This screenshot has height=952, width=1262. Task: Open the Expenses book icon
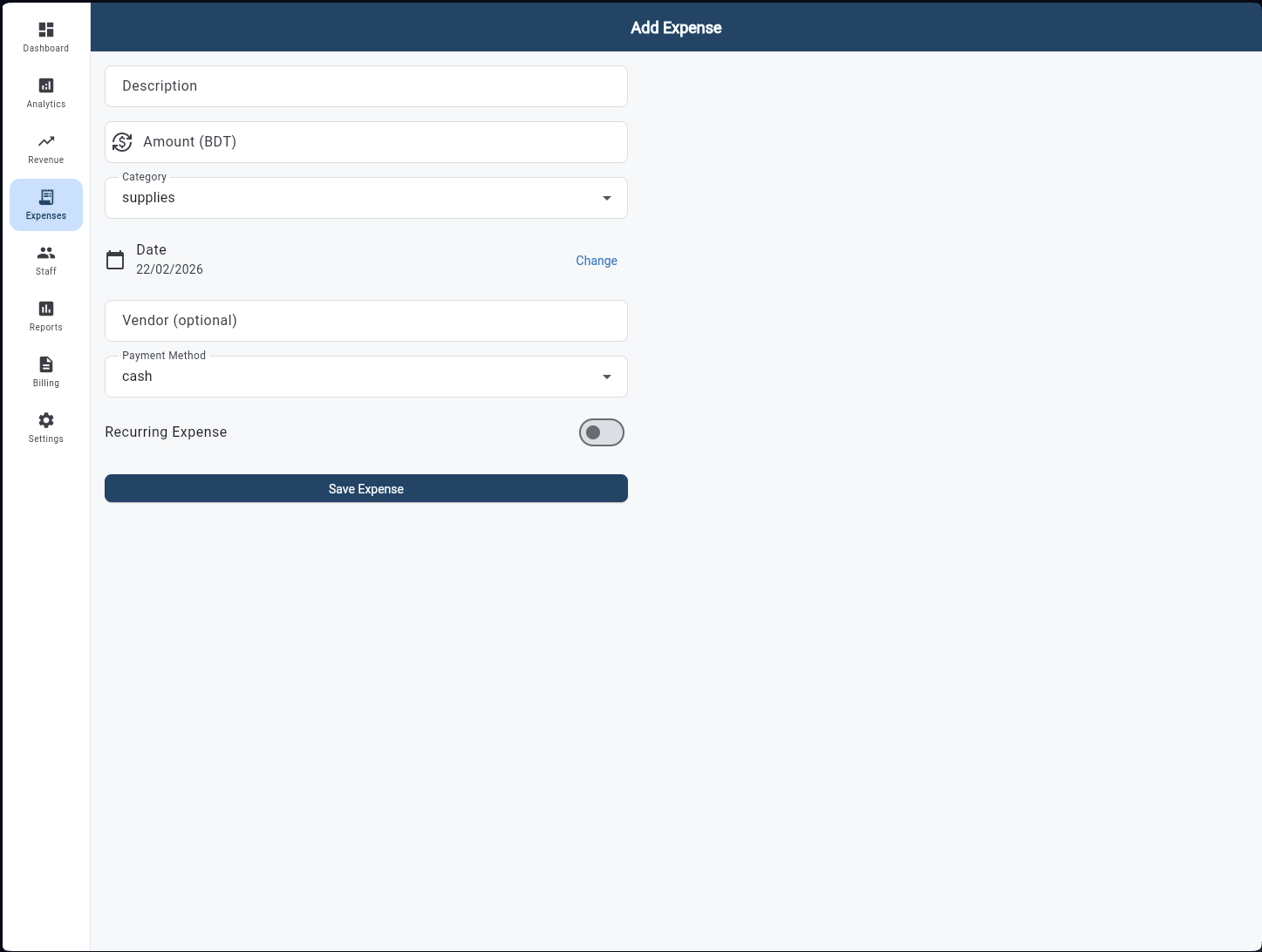[45, 196]
